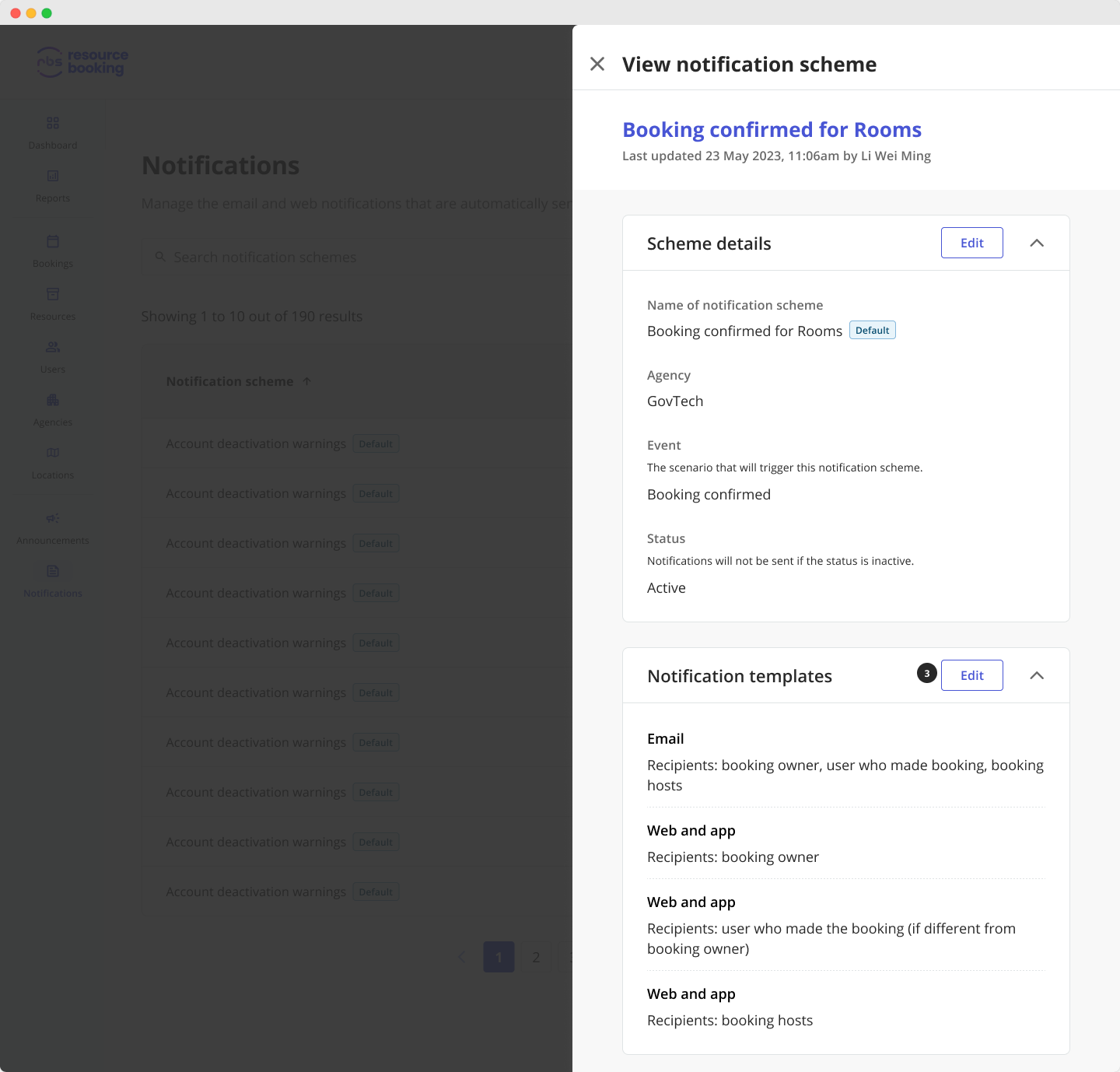Screen dimensions: 1120x1072
Task: Open Announcements via the megaphone icon
Action: (x=52, y=517)
